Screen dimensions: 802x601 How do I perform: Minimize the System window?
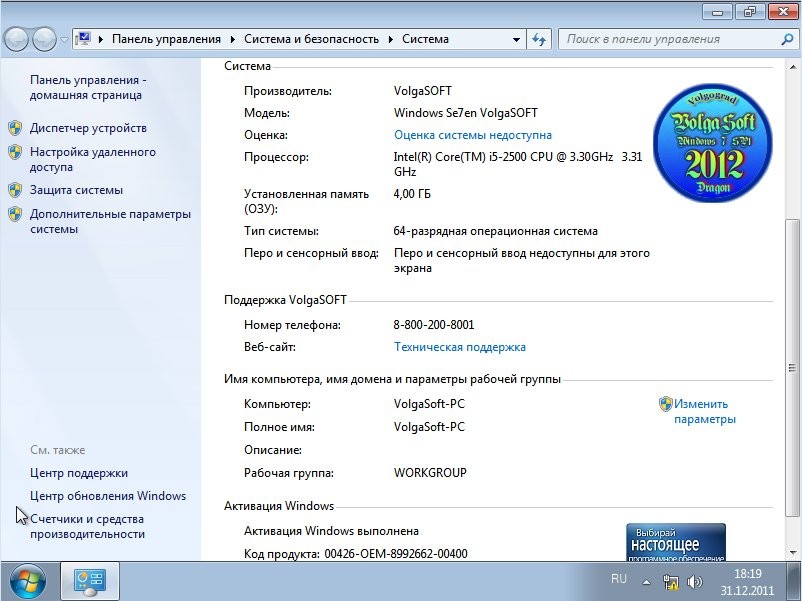point(718,12)
